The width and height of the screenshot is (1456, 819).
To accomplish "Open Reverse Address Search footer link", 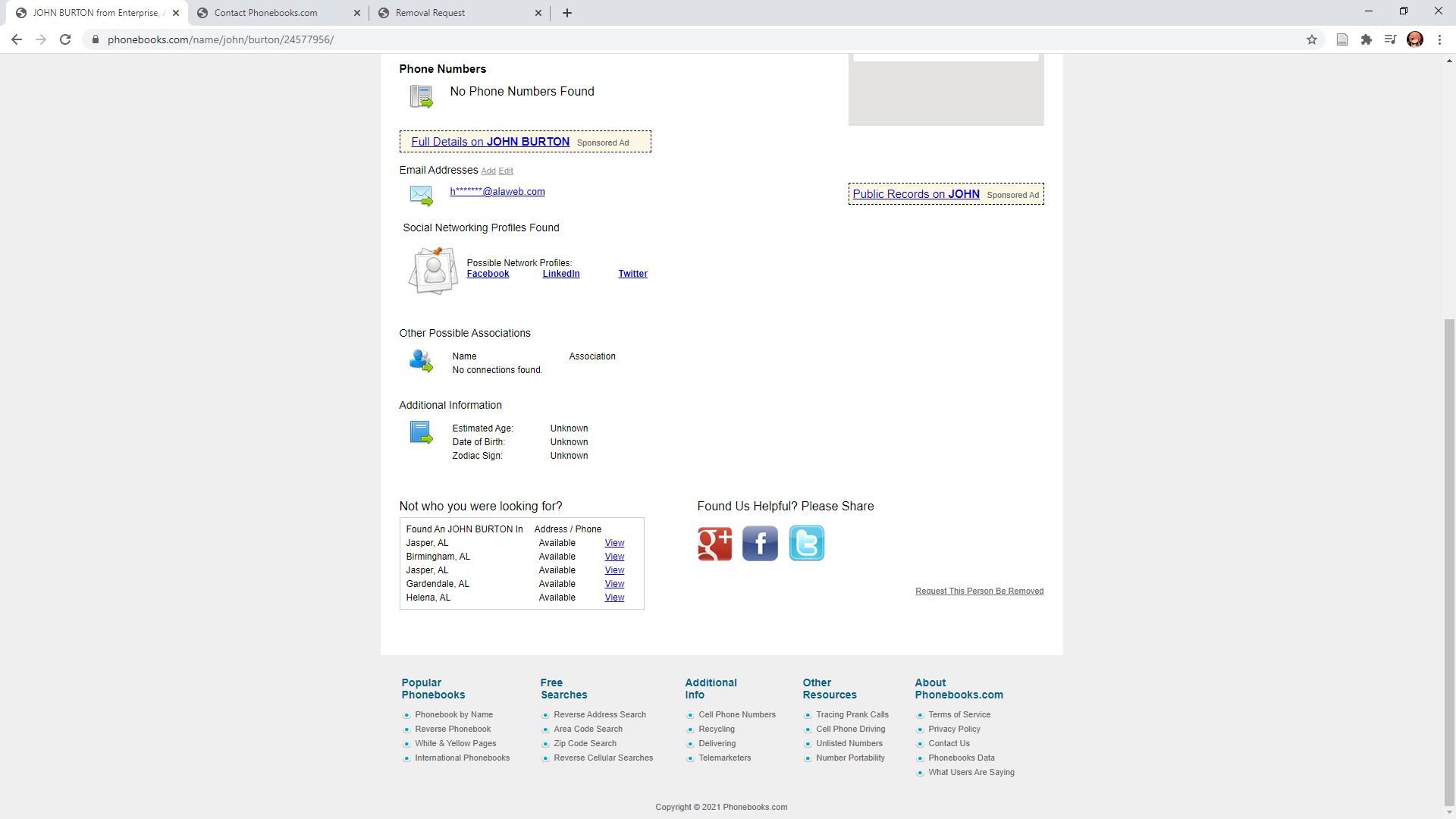I will (600, 714).
